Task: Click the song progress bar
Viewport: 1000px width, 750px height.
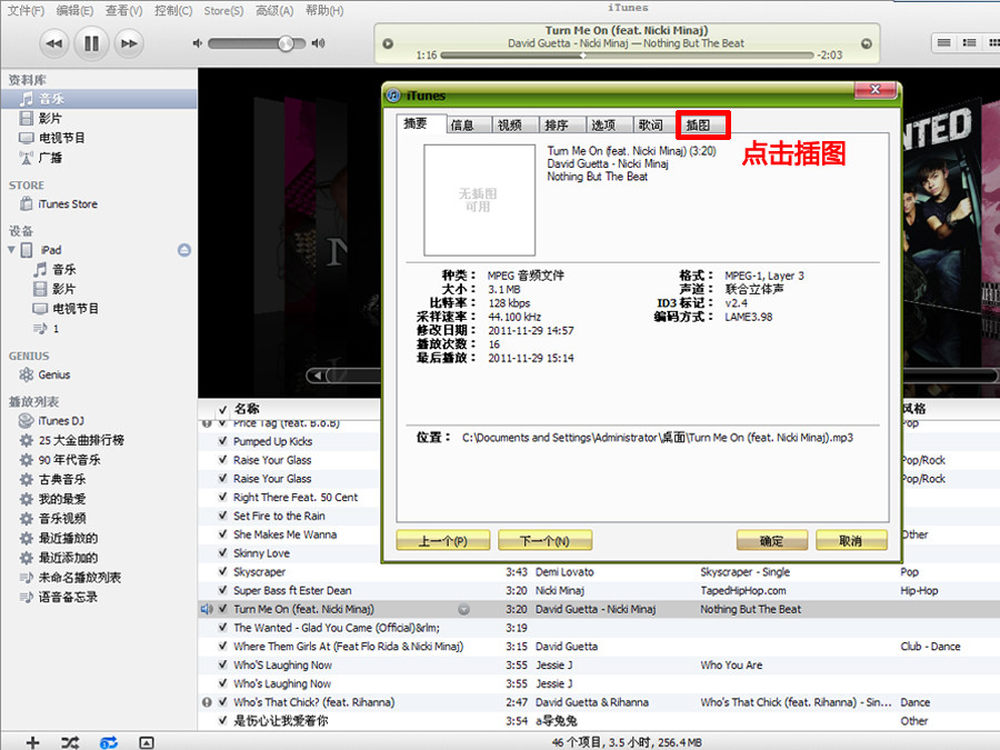Action: pos(627,55)
